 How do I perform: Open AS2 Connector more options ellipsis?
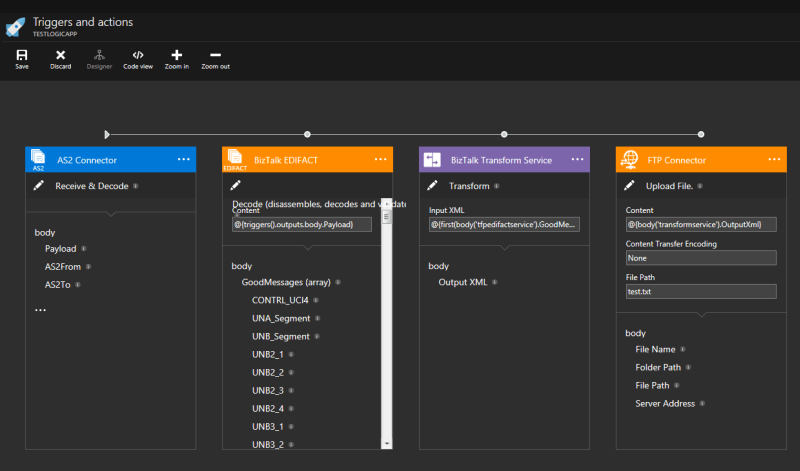pyautogui.click(x=184, y=159)
